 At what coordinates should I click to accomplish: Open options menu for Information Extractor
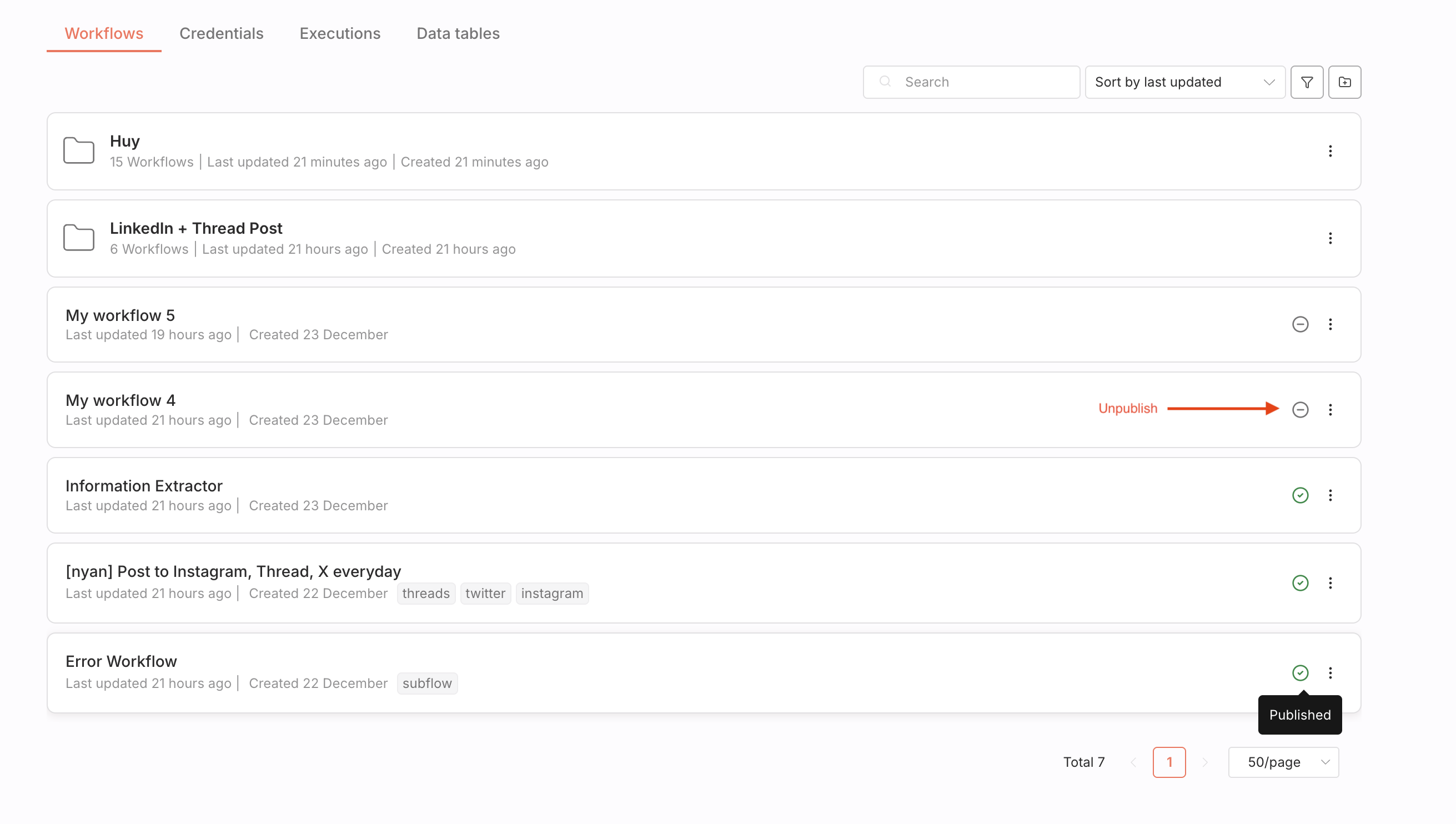[1331, 495]
